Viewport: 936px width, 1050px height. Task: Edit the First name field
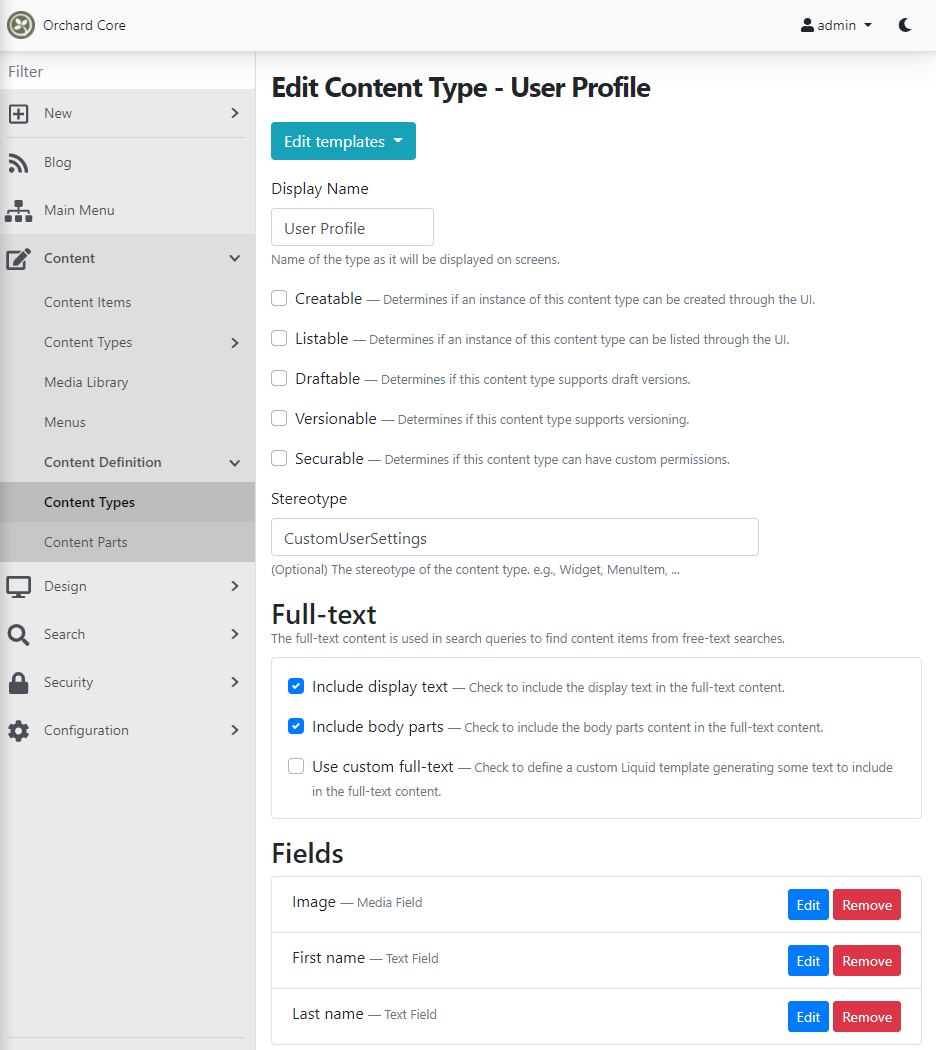click(808, 961)
